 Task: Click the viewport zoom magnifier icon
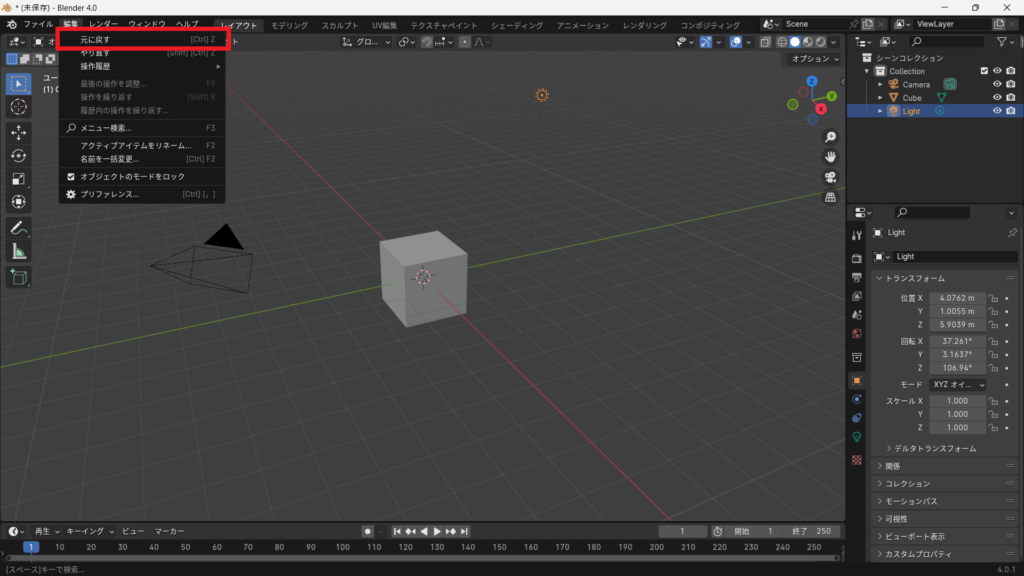tap(830, 137)
